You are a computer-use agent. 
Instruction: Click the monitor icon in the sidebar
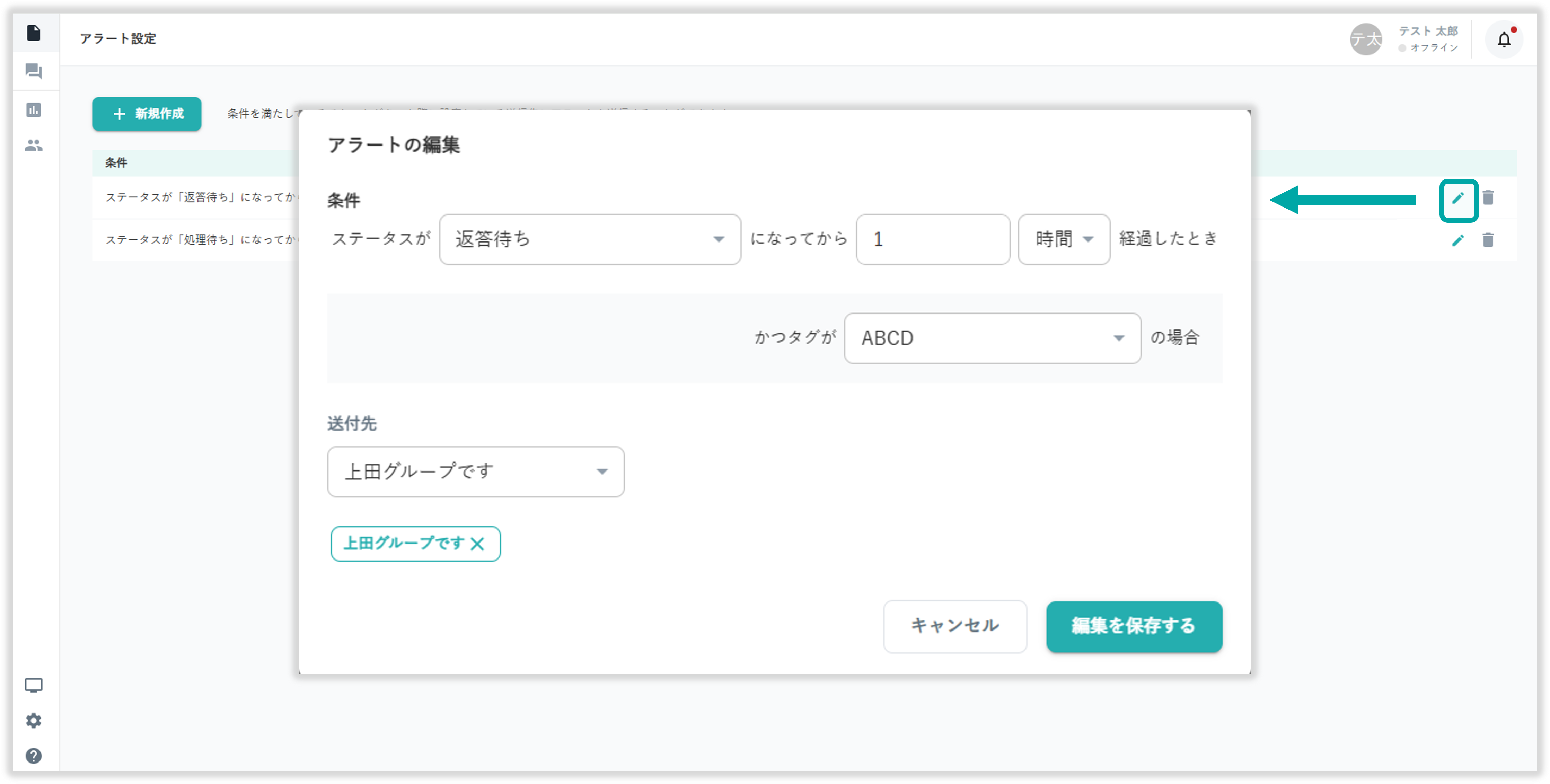[34, 685]
